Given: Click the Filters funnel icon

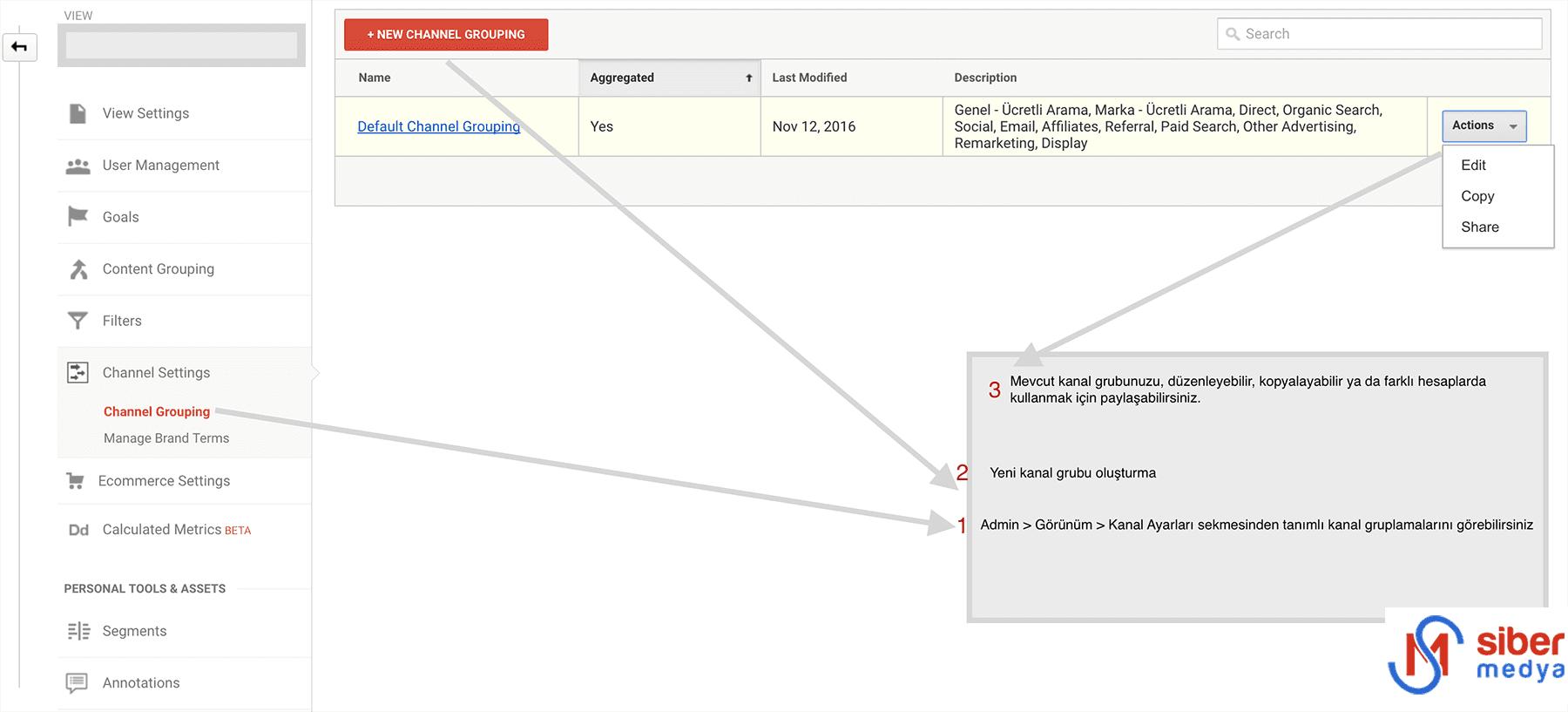Looking at the screenshot, I should point(78,321).
